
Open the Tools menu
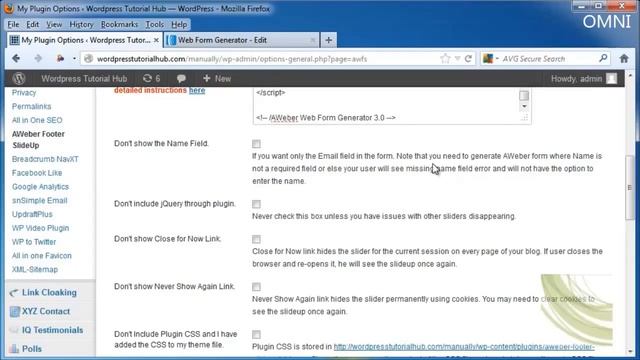click(154, 24)
